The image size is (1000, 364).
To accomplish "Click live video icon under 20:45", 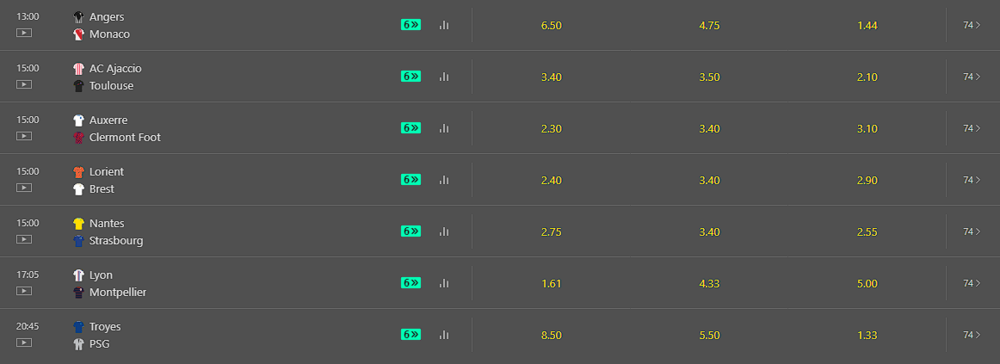I will 24,342.
